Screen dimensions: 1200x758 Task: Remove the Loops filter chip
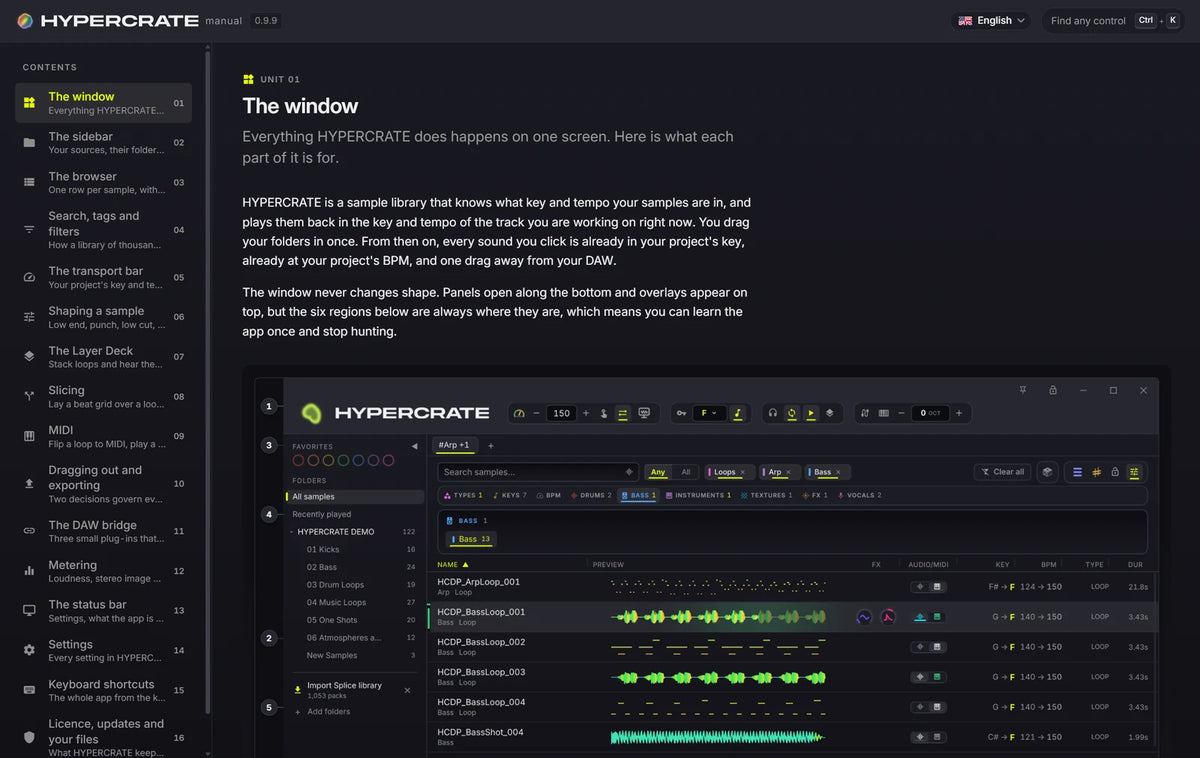point(742,472)
